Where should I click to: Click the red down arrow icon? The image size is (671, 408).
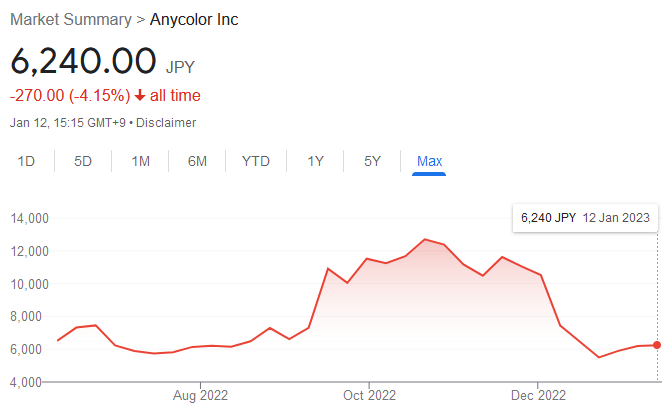point(140,95)
